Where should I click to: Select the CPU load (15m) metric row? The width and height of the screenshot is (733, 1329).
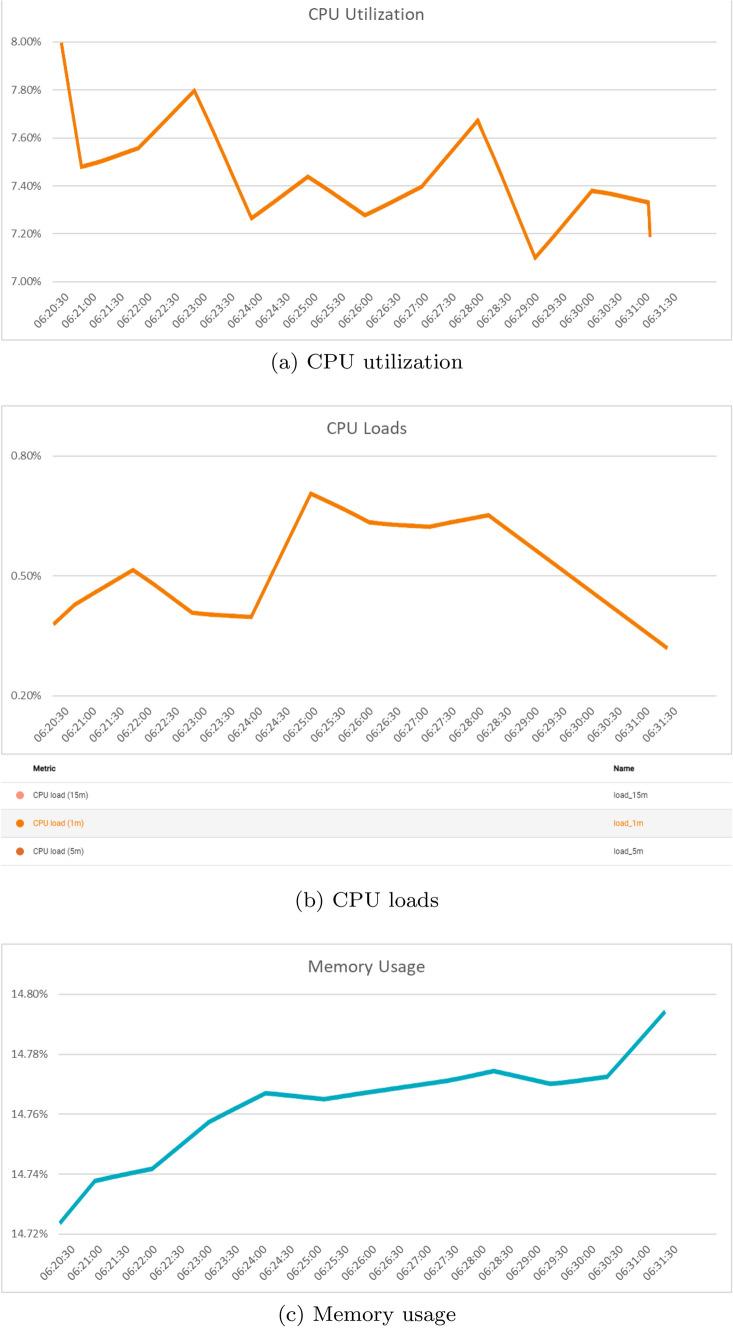tap(54, 795)
